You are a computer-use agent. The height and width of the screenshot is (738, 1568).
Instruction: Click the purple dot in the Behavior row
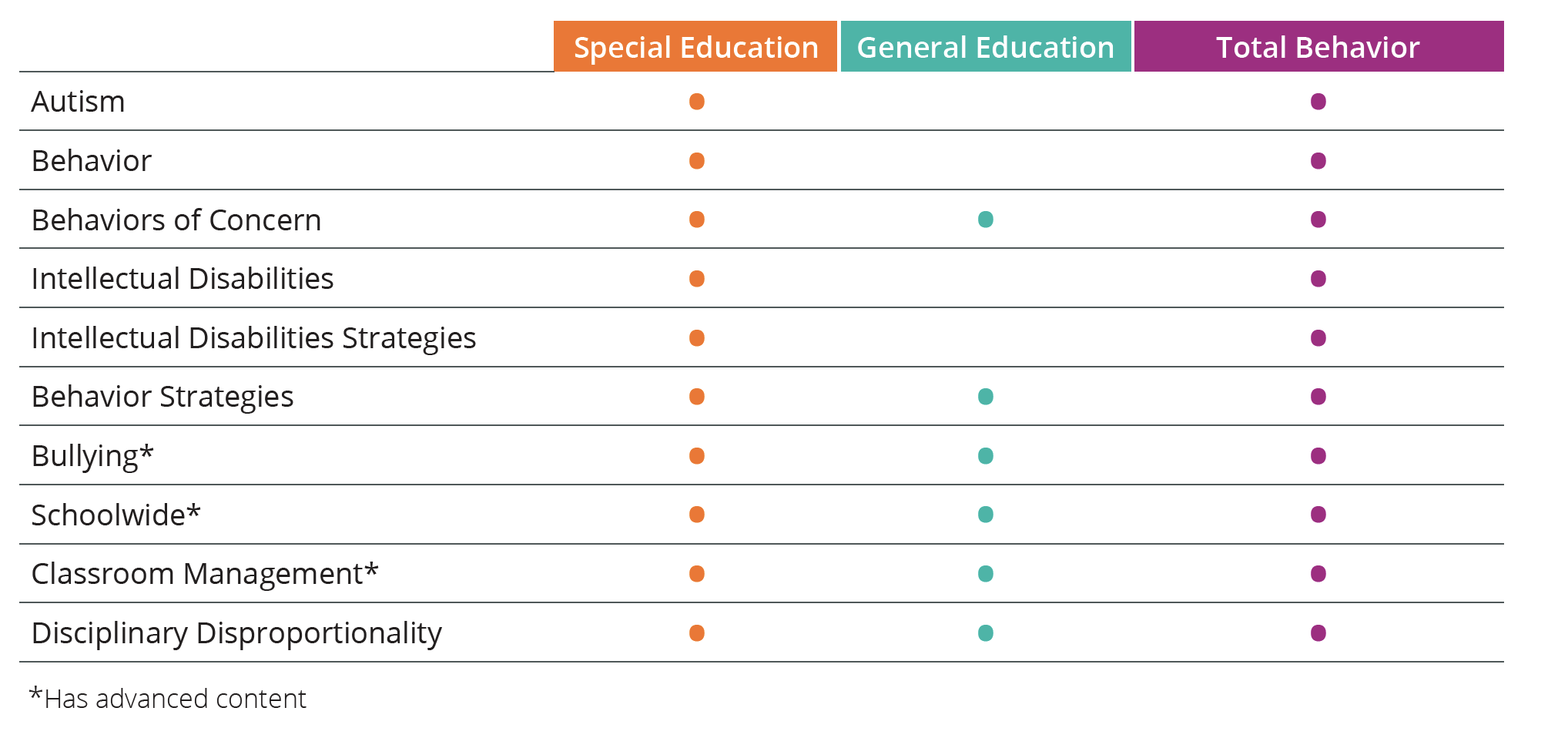(1318, 161)
